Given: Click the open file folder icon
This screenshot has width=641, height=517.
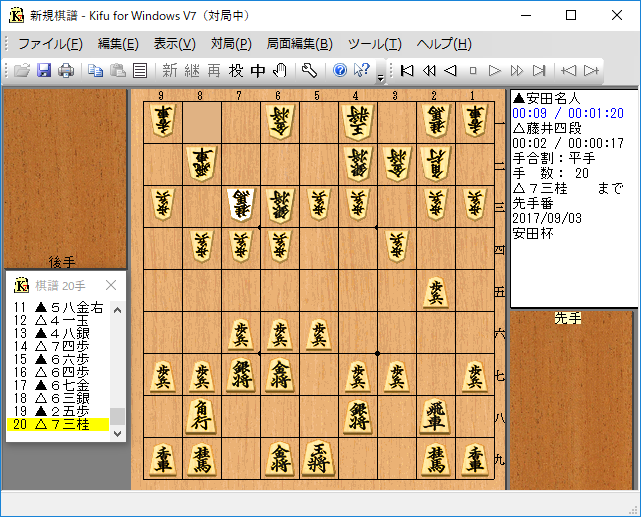Looking at the screenshot, I should coord(23,70).
